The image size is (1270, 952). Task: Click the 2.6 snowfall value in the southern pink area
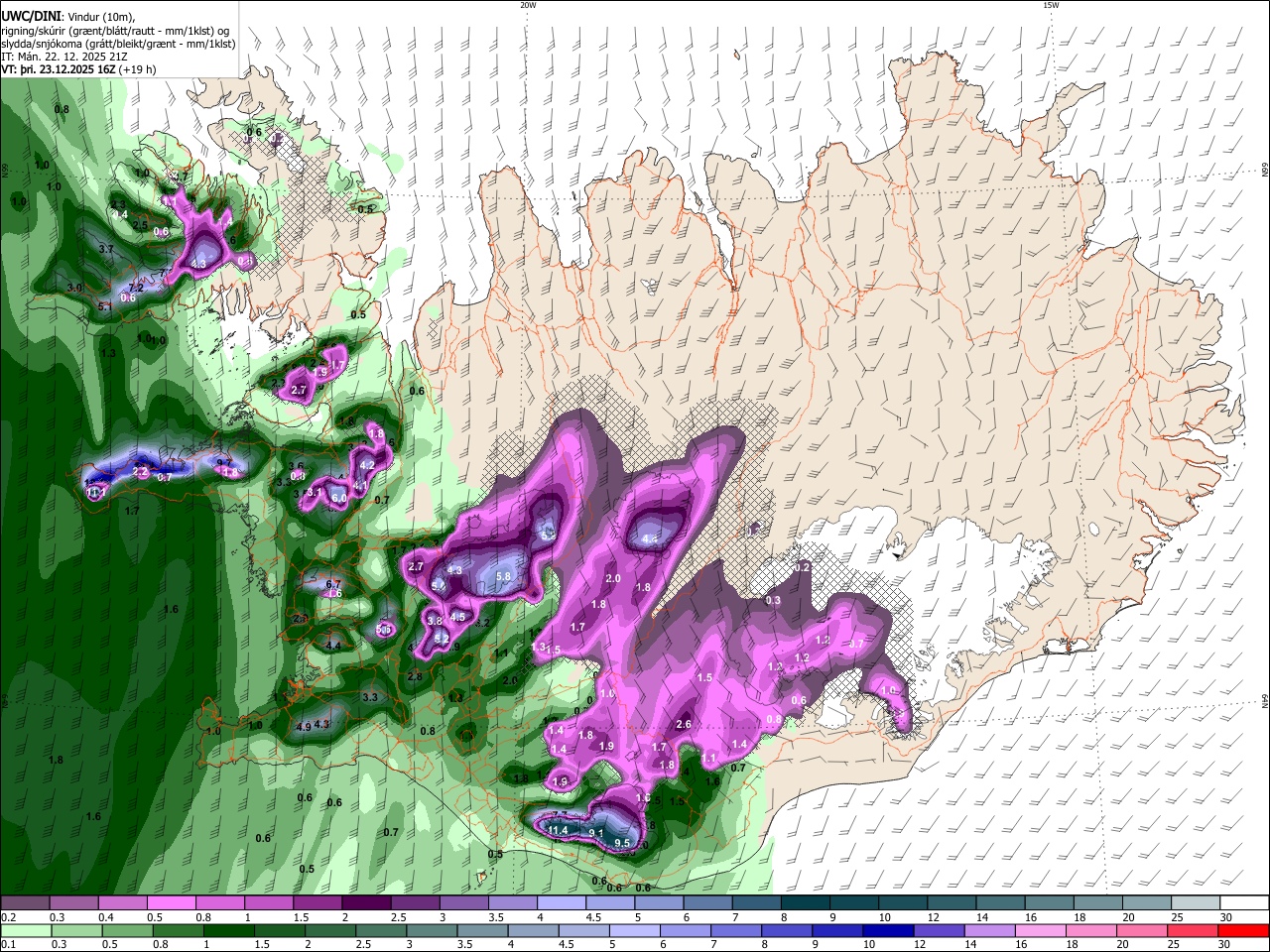point(683,725)
